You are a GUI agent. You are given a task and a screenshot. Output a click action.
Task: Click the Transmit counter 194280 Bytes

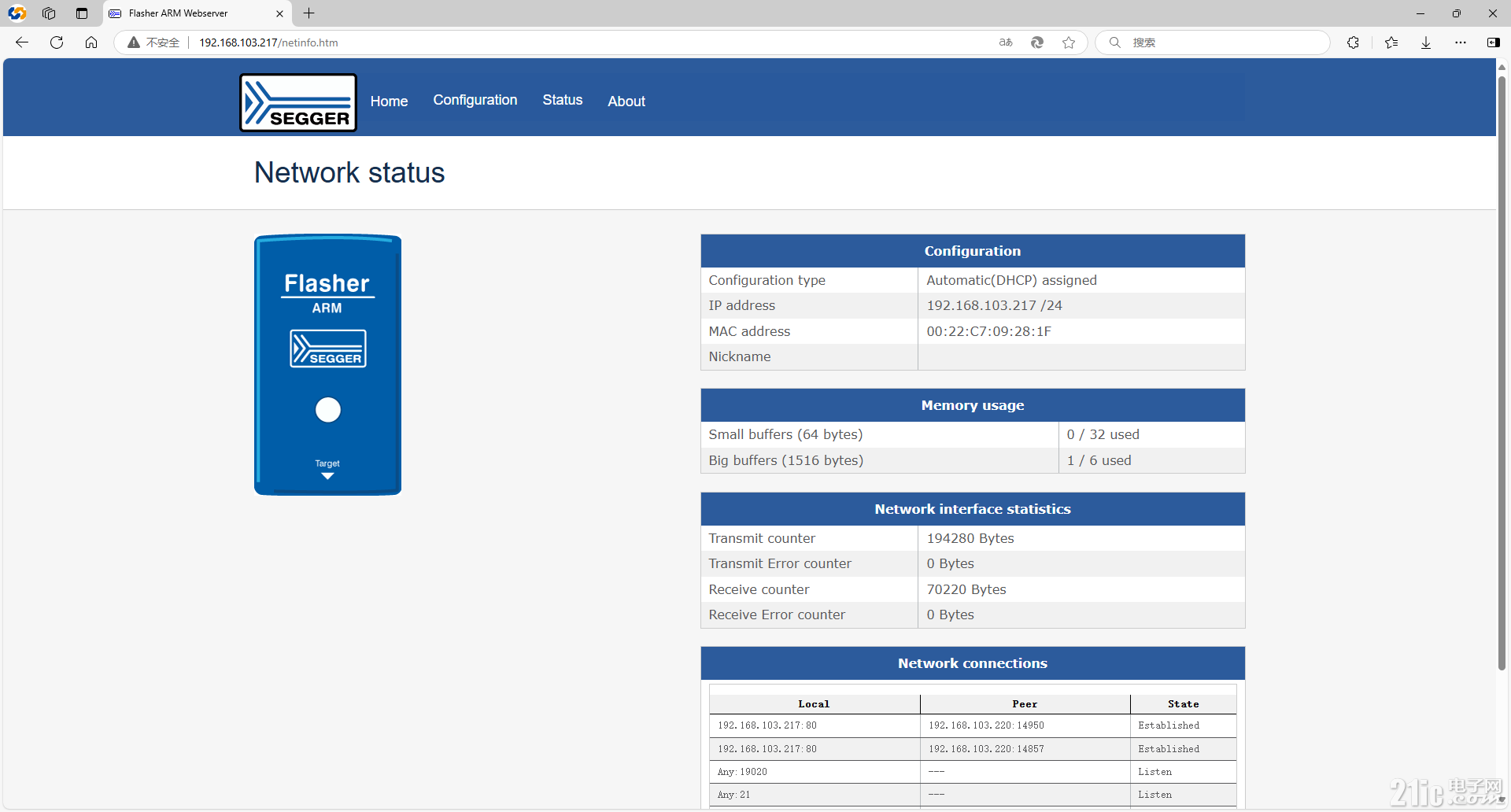[970, 538]
